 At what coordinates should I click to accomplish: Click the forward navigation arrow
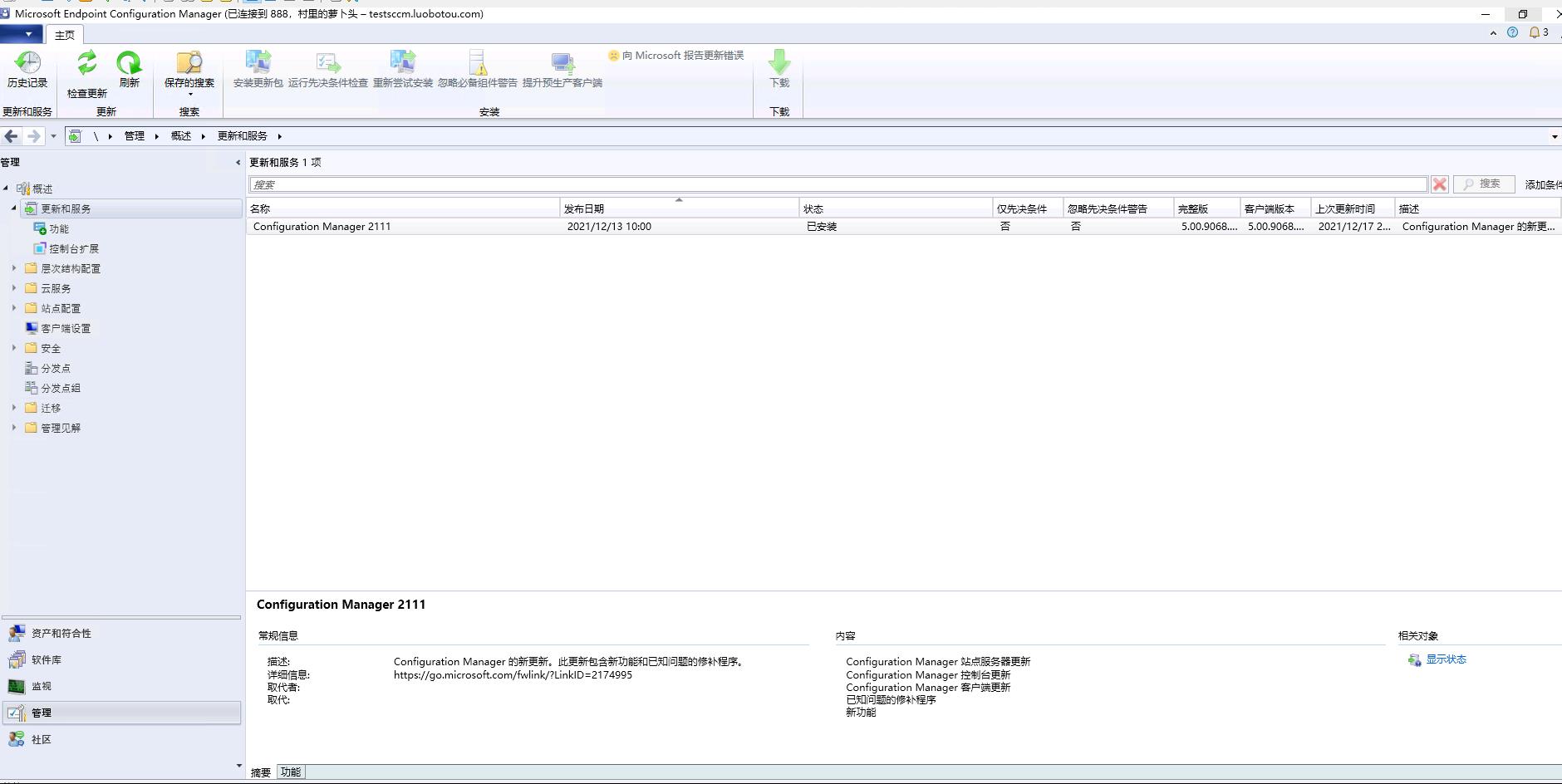click(x=34, y=136)
